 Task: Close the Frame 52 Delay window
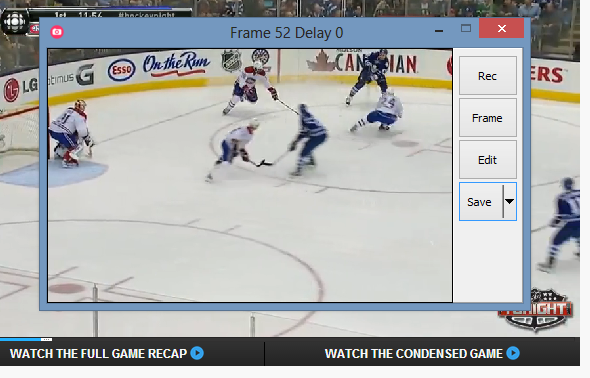[502, 29]
